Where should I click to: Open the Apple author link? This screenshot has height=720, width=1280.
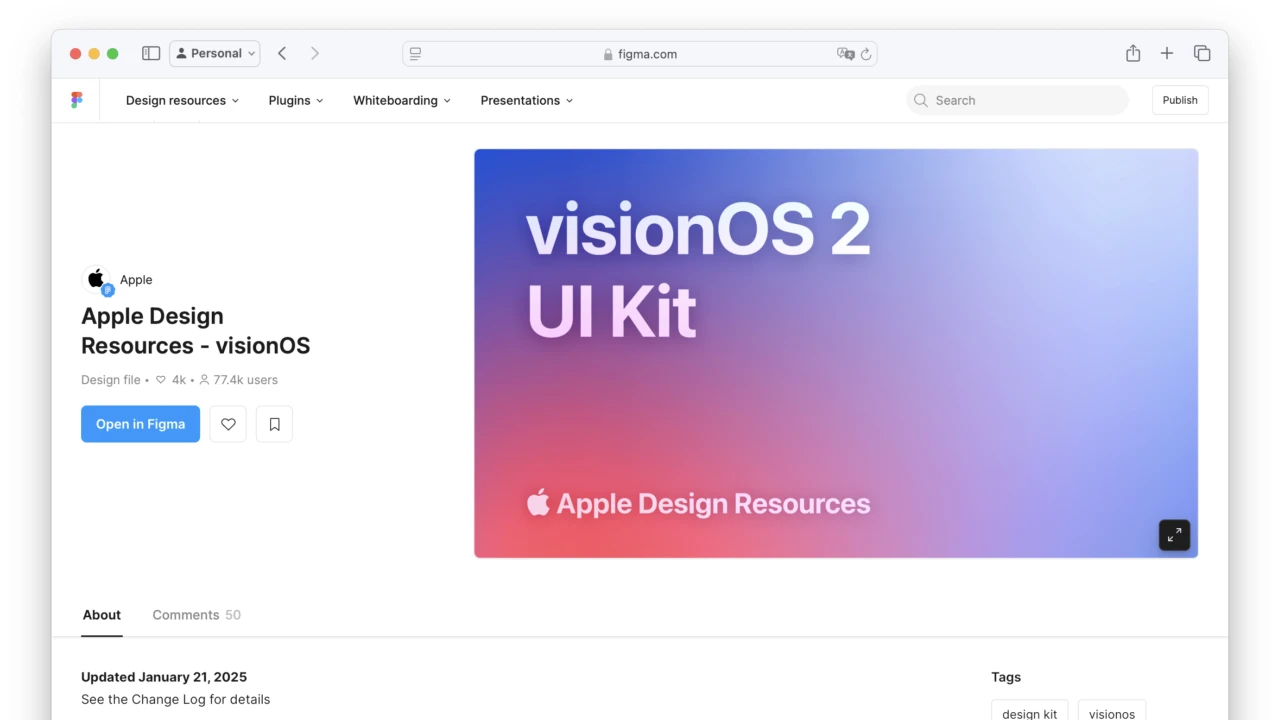click(136, 280)
